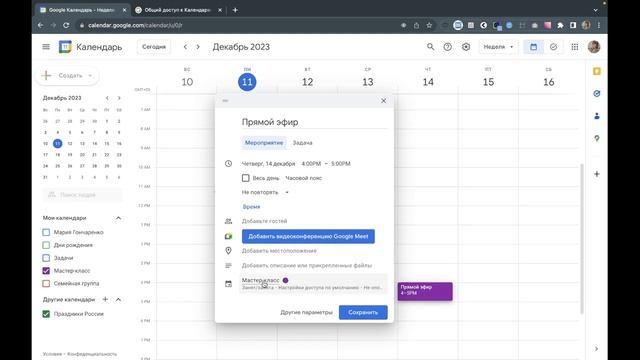This screenshot has height=360, width=640.
Task: Save the event with Сохранить
Action: (363, 312)
